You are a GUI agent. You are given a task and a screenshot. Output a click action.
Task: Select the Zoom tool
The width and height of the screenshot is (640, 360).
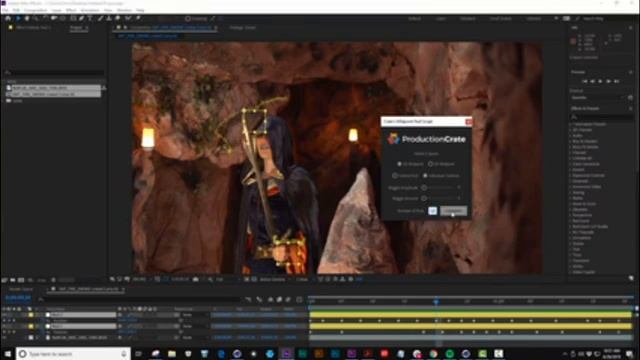tap(36, 18)
